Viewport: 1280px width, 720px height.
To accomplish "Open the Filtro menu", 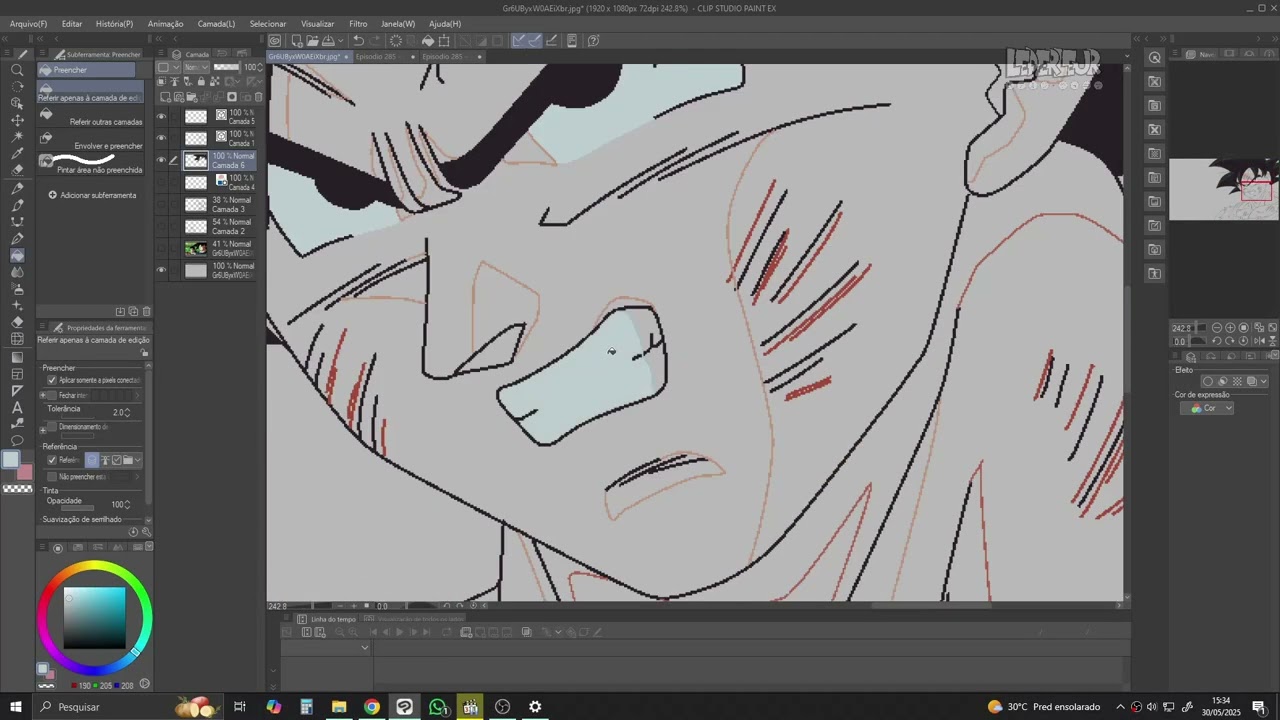I will (x=358, y=23).
